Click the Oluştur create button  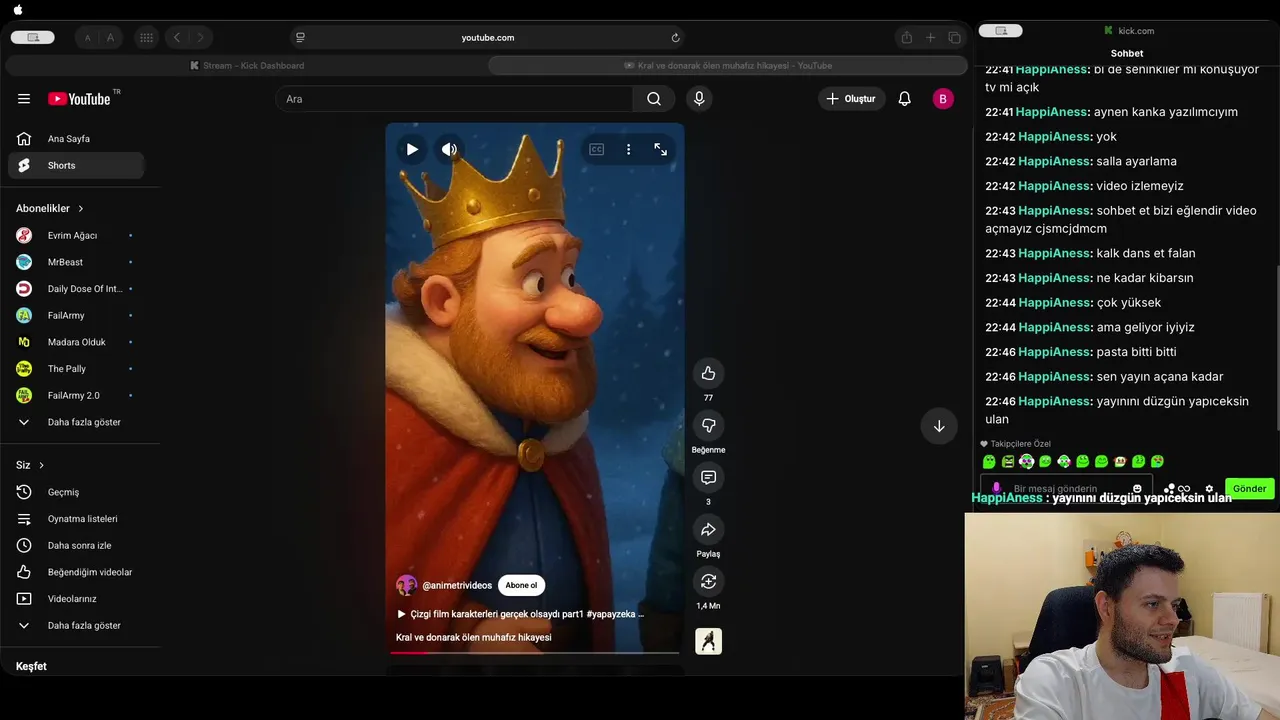coord(852,99)
